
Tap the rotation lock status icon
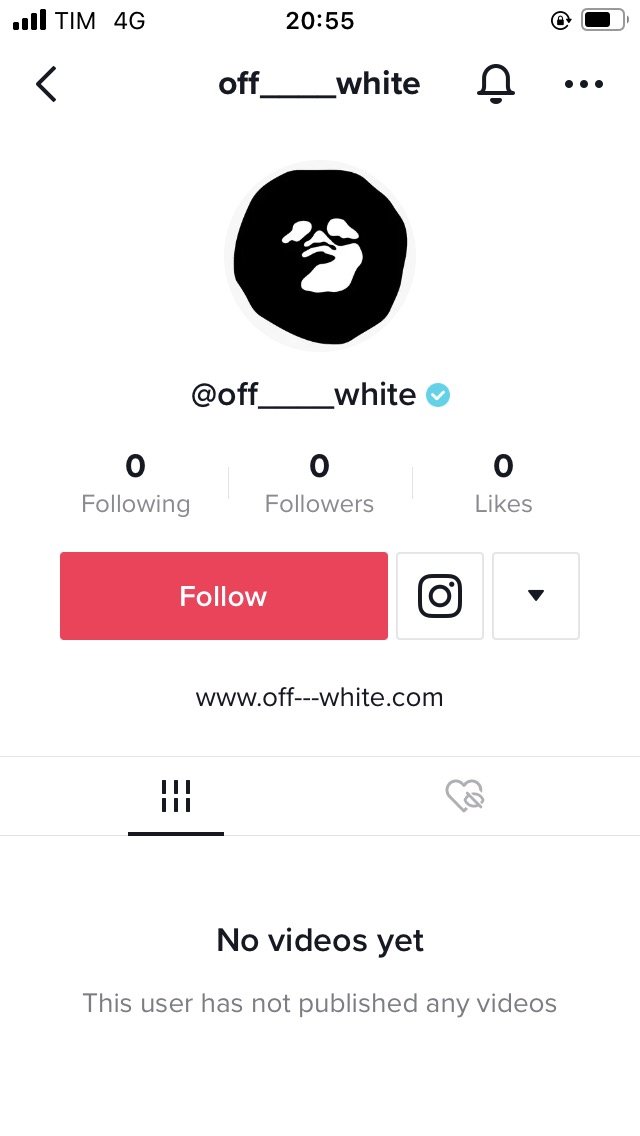coord(560,20)
